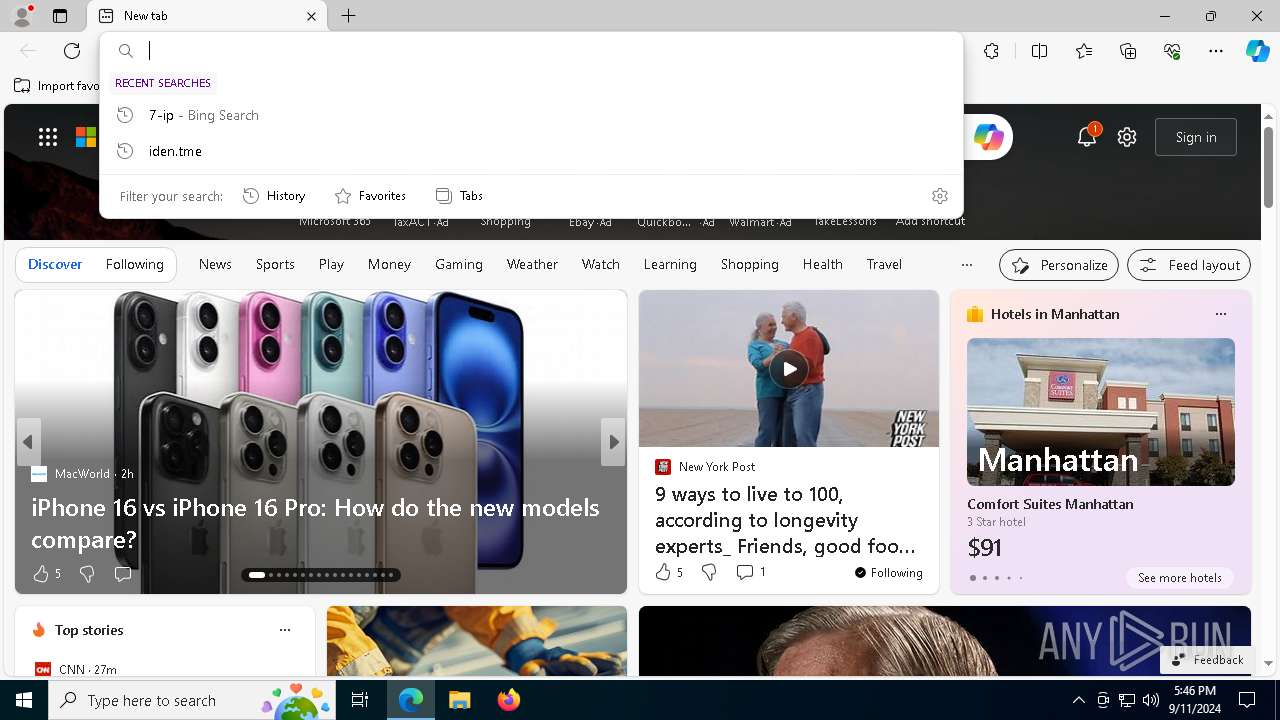Open Windows Start menu
The width and height of the screenshot is (1280, 720).
point(24,700)
